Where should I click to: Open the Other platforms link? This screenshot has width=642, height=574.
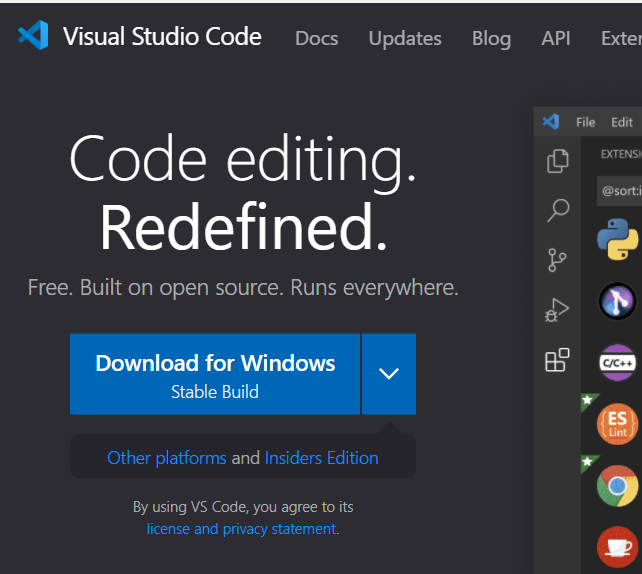coord(167,458)
